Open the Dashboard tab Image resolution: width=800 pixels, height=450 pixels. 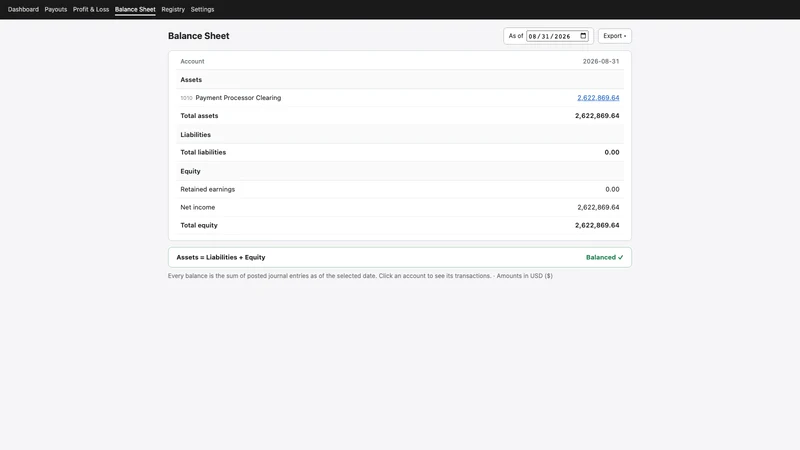tap(23, 9)
